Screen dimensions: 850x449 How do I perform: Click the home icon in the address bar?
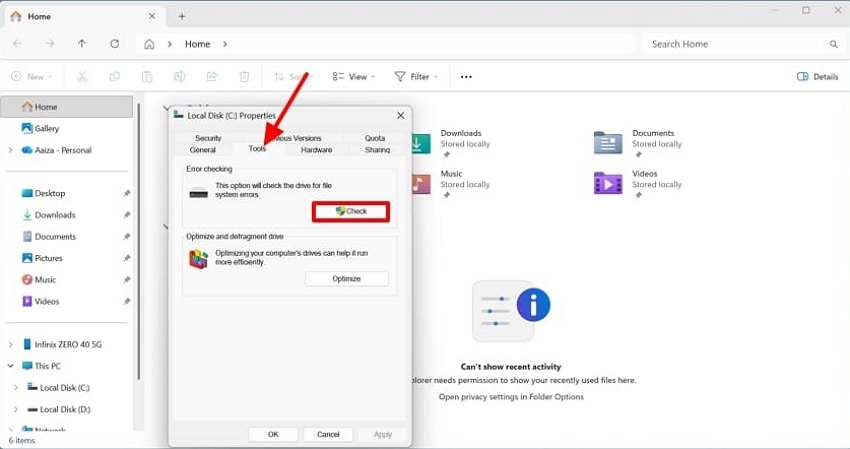tap(149, 44)
